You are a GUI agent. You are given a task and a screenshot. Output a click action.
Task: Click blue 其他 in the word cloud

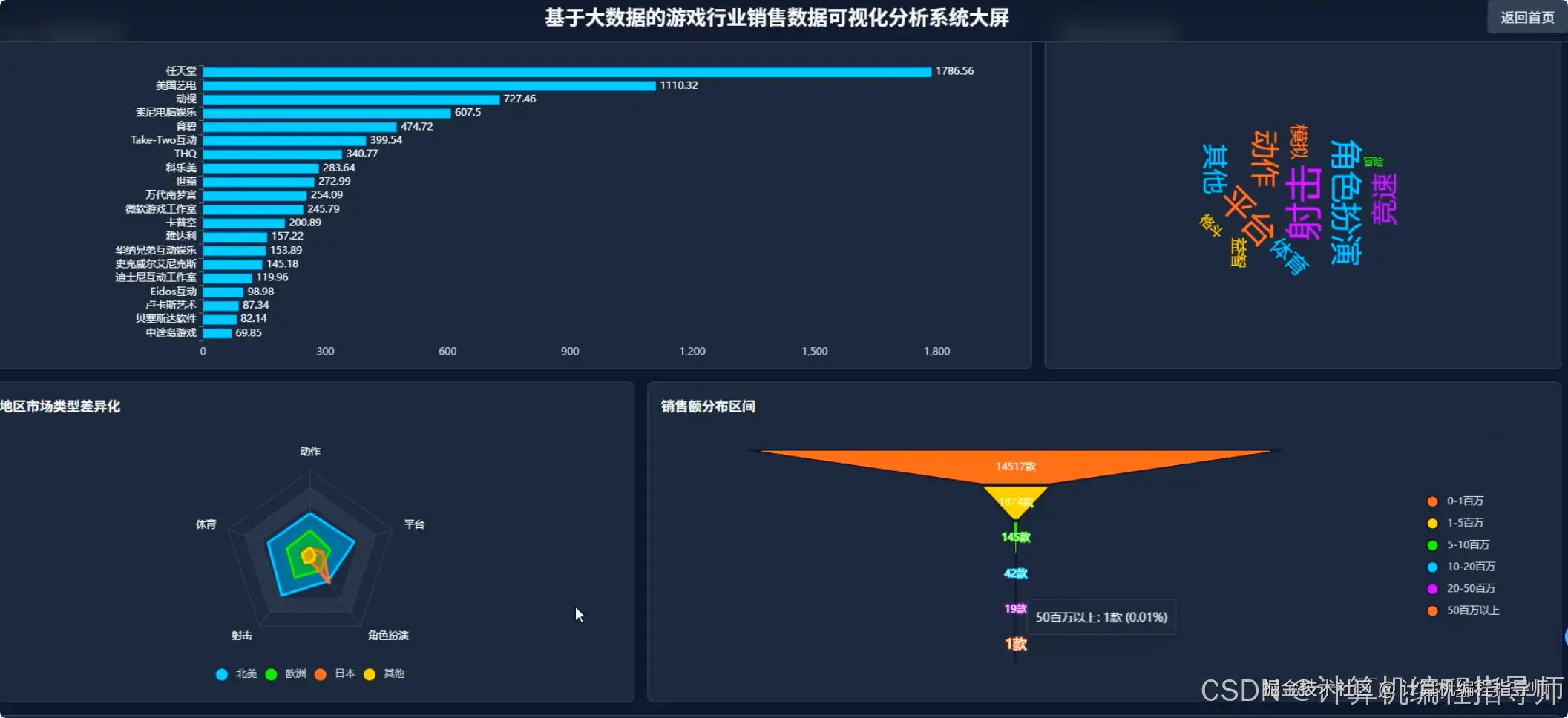[x=1215, y=168]
